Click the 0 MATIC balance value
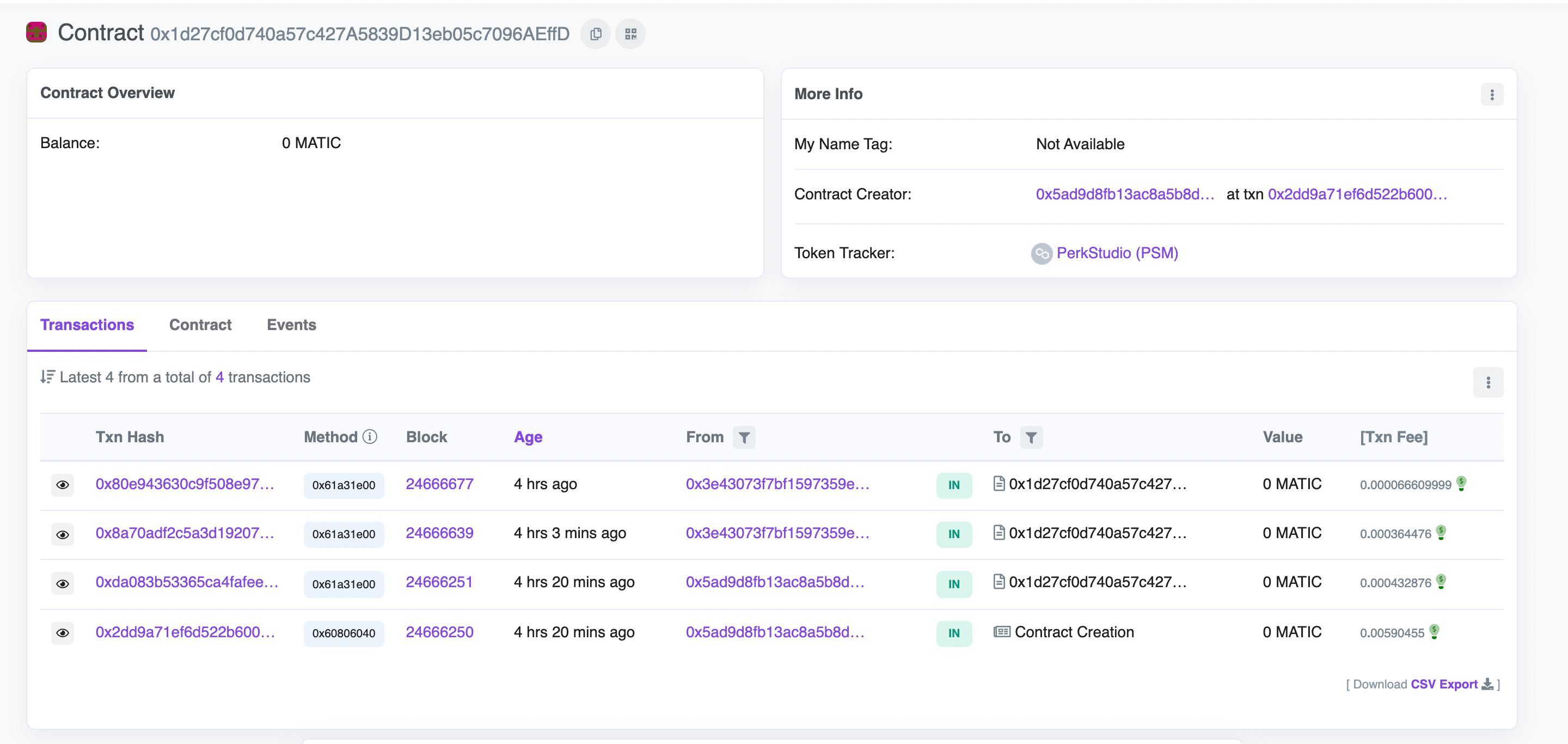This screenshot has height=744, width=1568. pyautogui.click(x=311, y=143)
